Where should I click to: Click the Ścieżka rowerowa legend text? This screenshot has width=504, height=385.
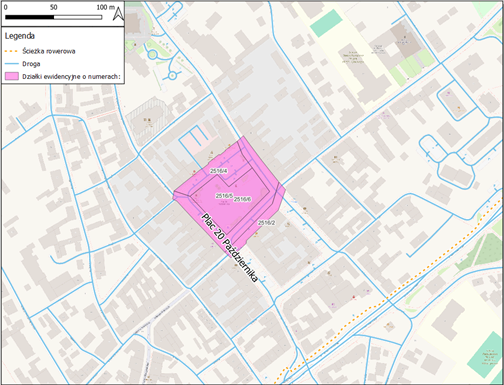coord(49,51)
